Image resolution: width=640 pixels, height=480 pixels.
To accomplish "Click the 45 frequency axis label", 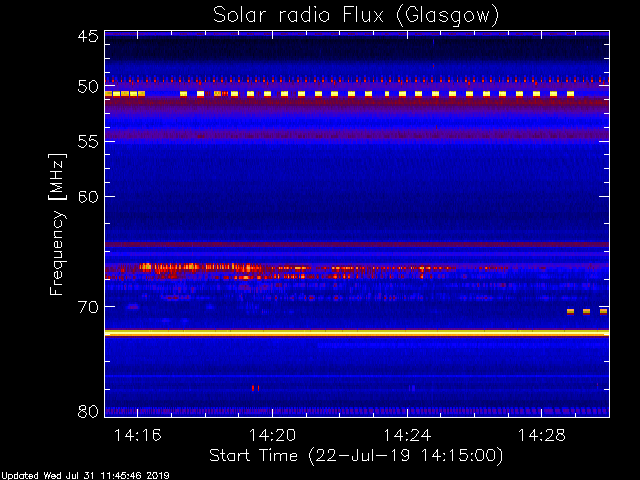I will point(89,36).
